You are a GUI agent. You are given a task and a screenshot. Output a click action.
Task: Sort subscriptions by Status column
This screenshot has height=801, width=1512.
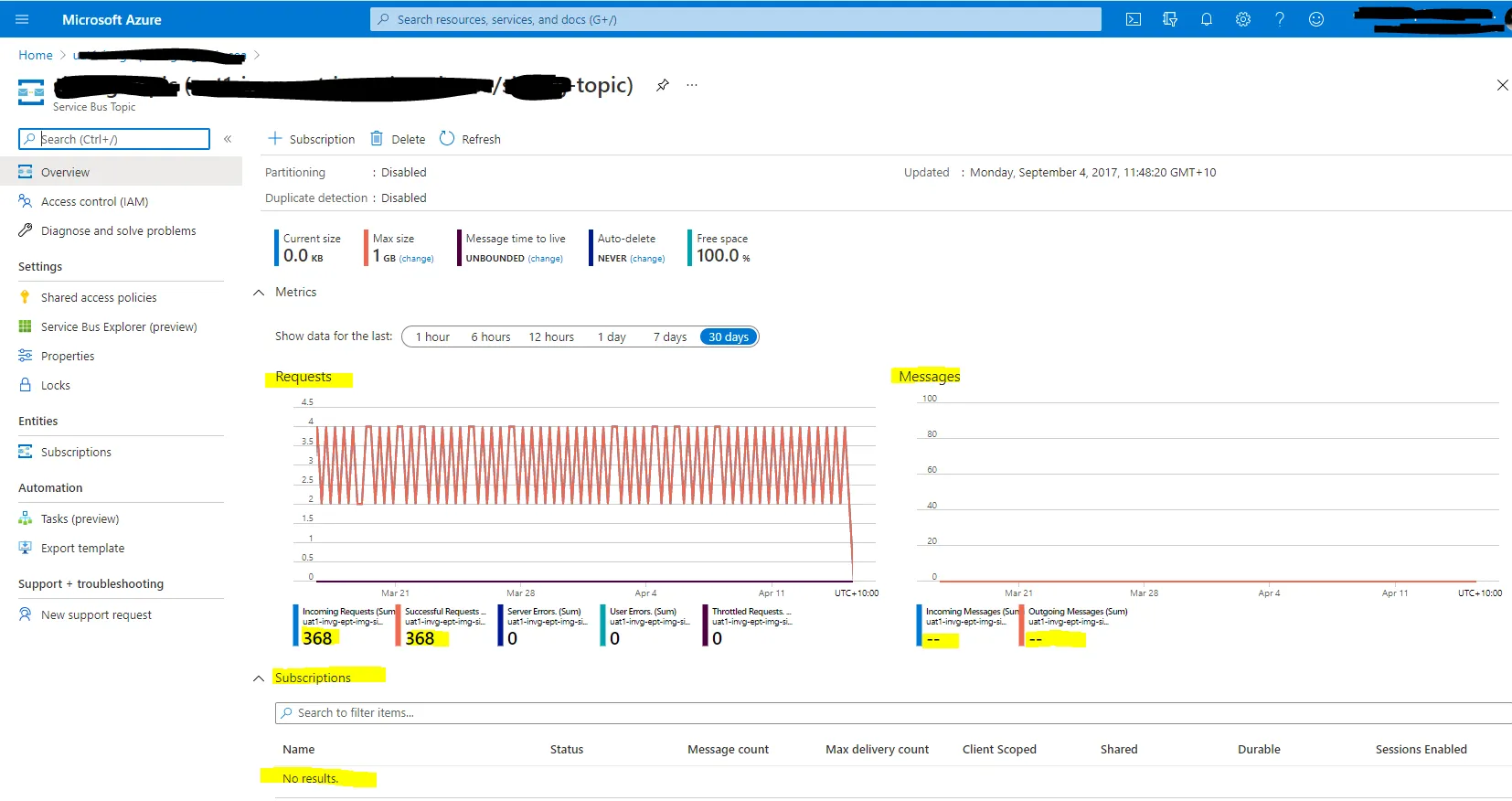click(567, 749)
